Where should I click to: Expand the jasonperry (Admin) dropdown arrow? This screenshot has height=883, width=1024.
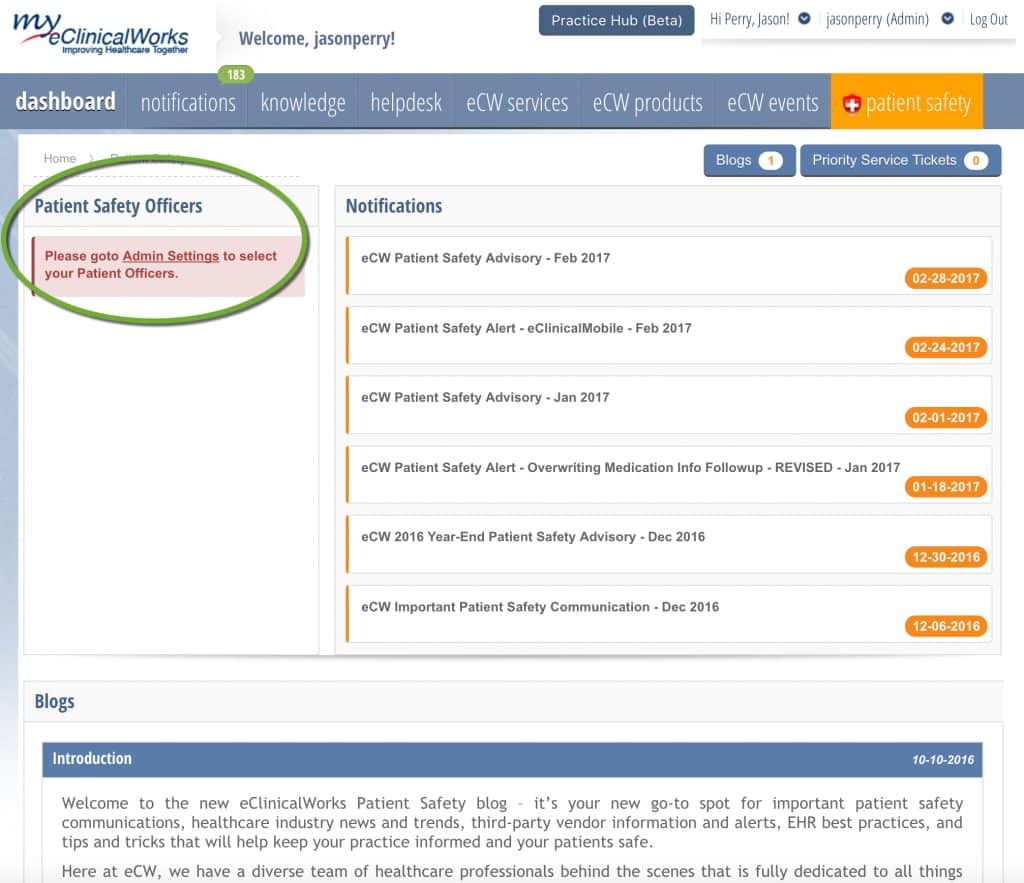948,18
